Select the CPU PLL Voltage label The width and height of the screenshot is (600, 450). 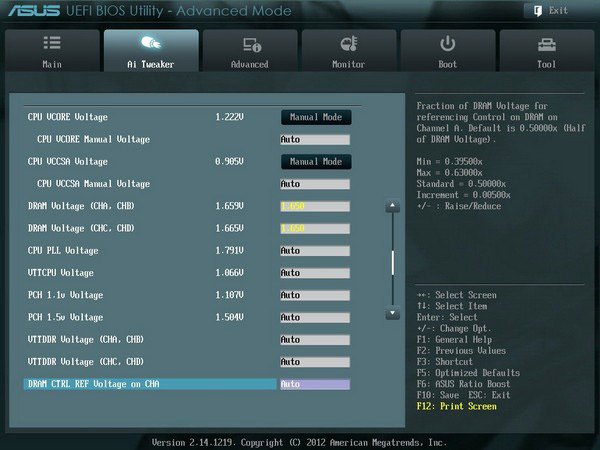pyautogui.click(x=63, y=251)
